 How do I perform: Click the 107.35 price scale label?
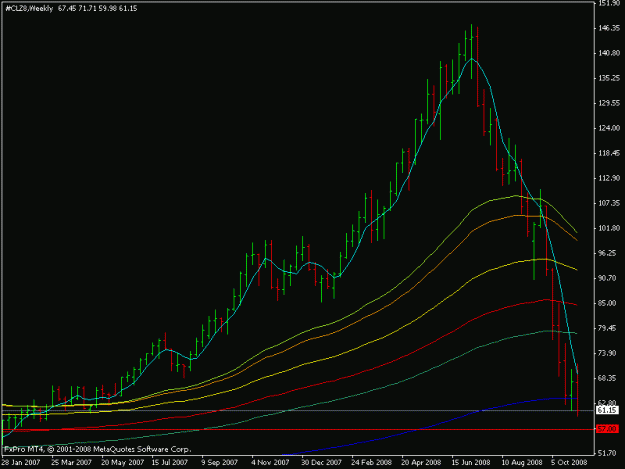click(609, 203)
